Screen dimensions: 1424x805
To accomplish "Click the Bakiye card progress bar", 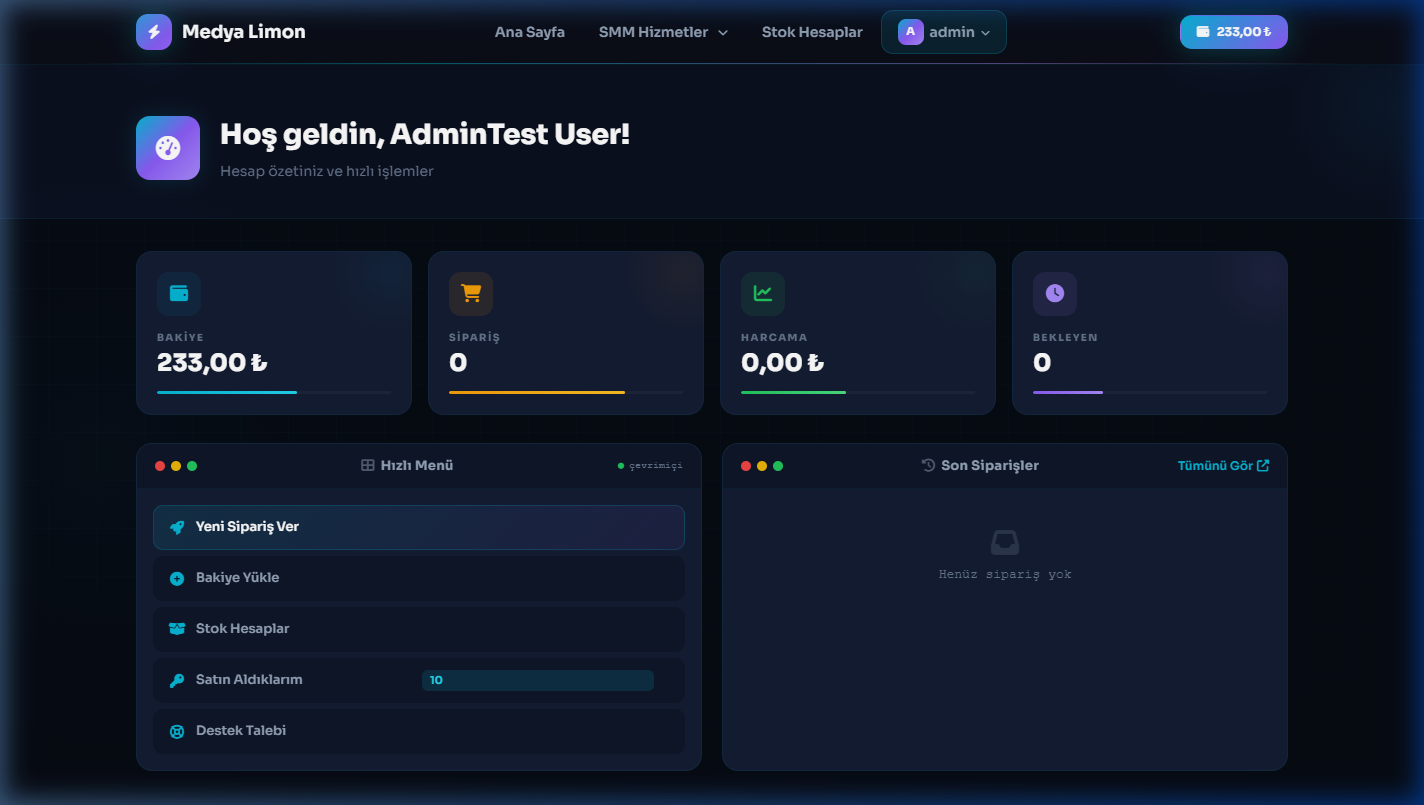I will point(273,392).
